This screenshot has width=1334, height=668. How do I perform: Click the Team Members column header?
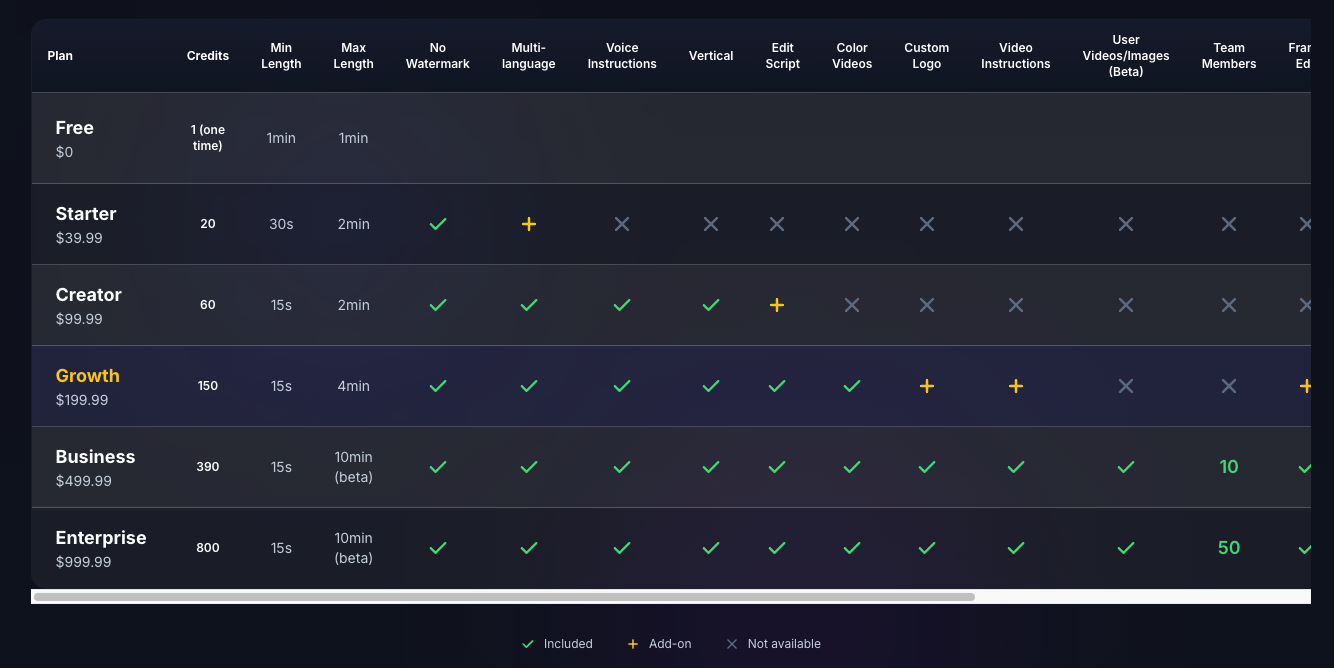coord(1229,56)
